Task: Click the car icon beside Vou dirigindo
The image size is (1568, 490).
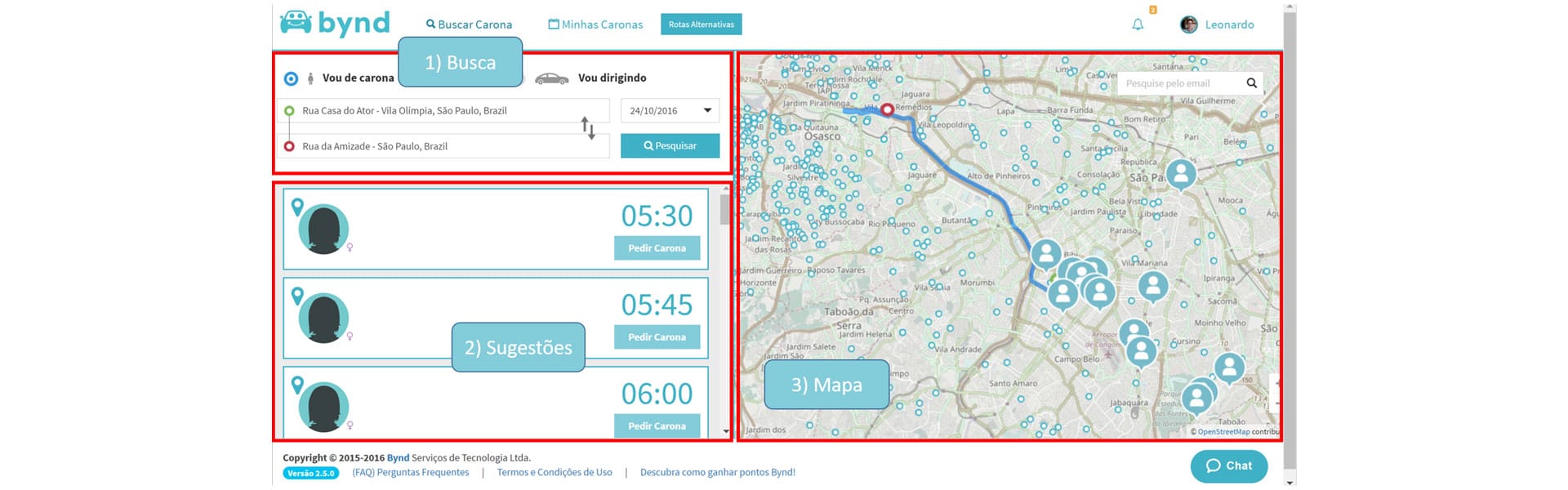Action: point(551,78)
